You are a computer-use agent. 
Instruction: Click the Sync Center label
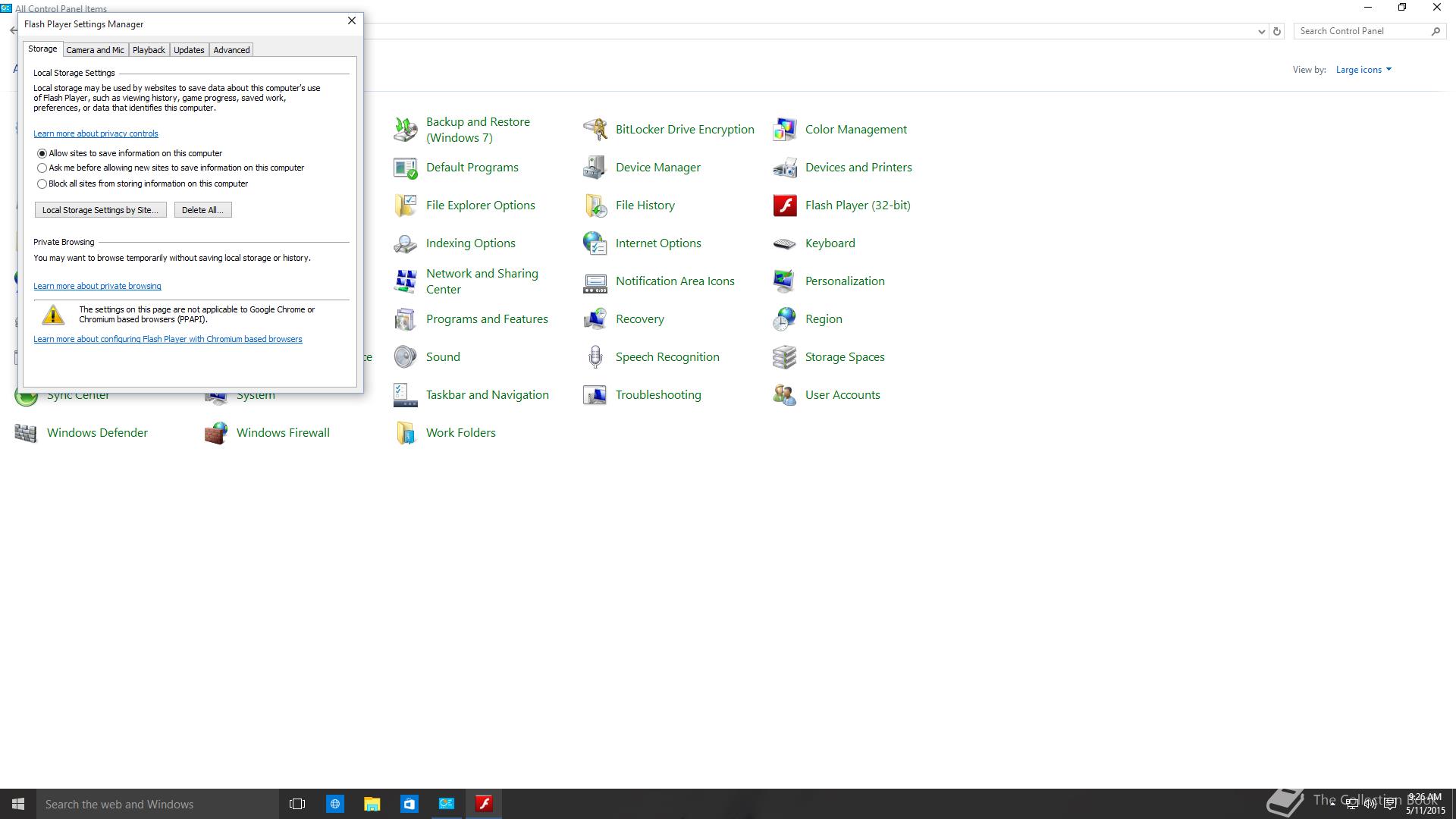78,396
